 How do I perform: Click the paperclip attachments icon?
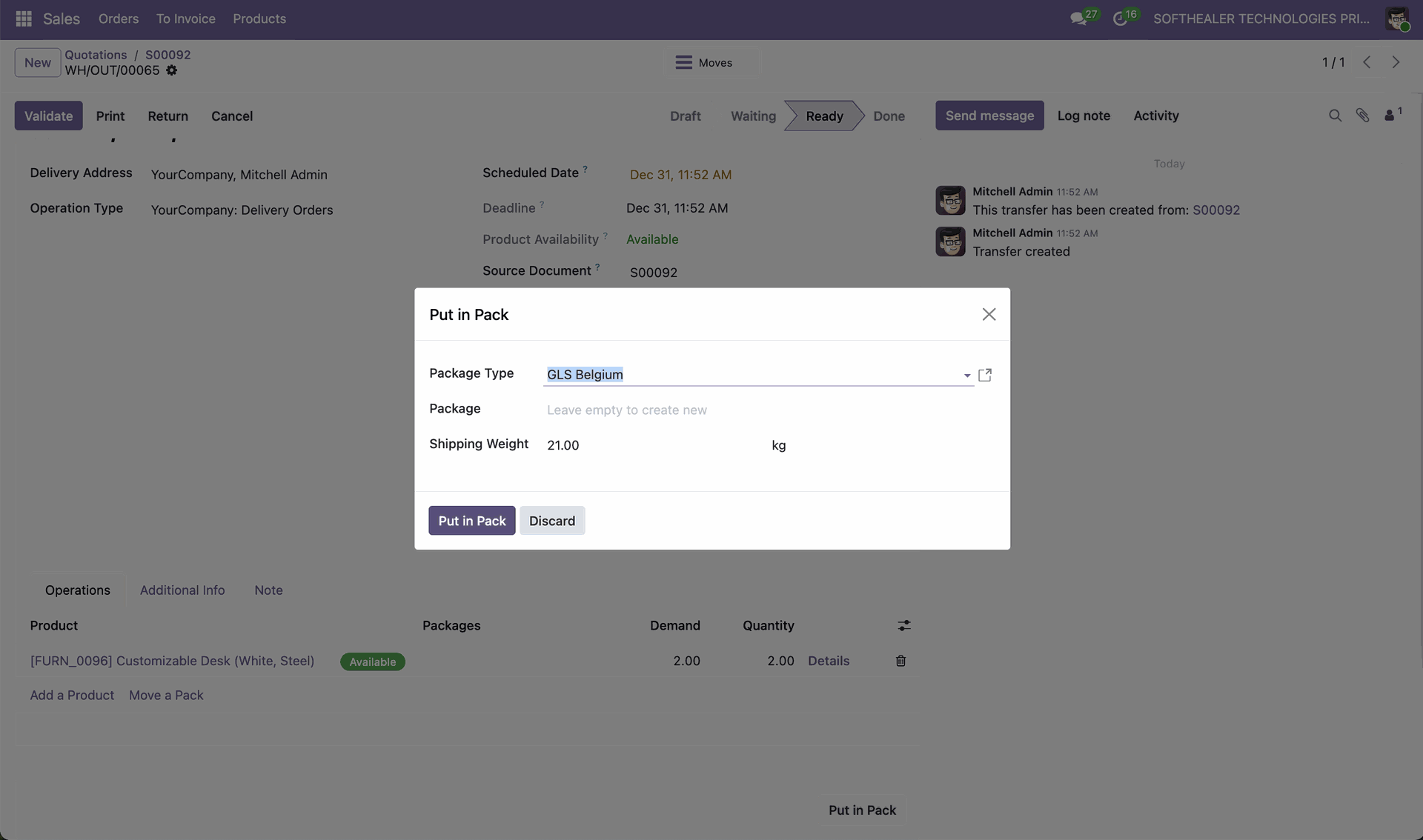[1362, 116]
